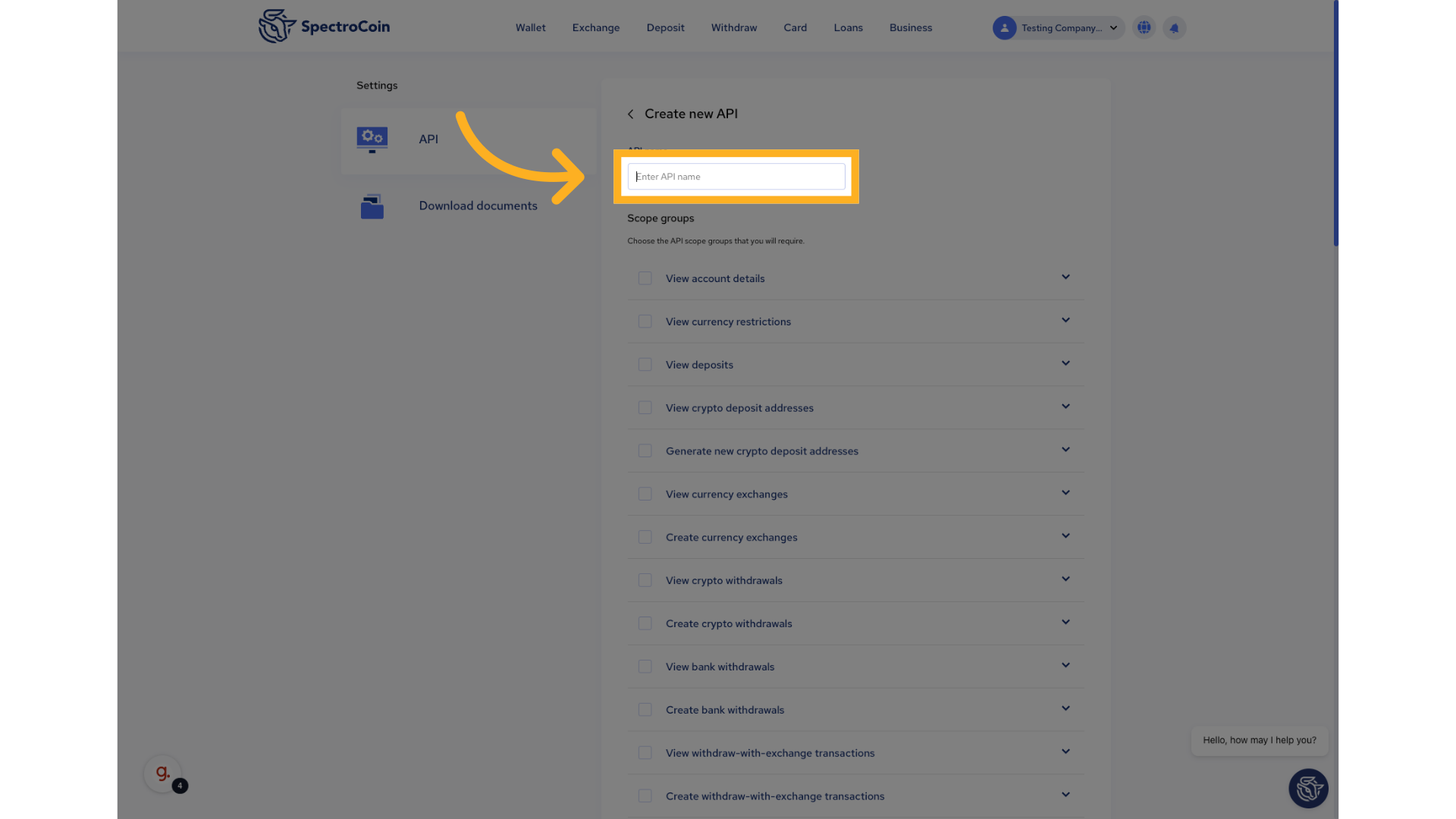Screen dimensions: 1456x819
Task: Expand the View currency restrictions chevron
Action: coord(1065,320)
